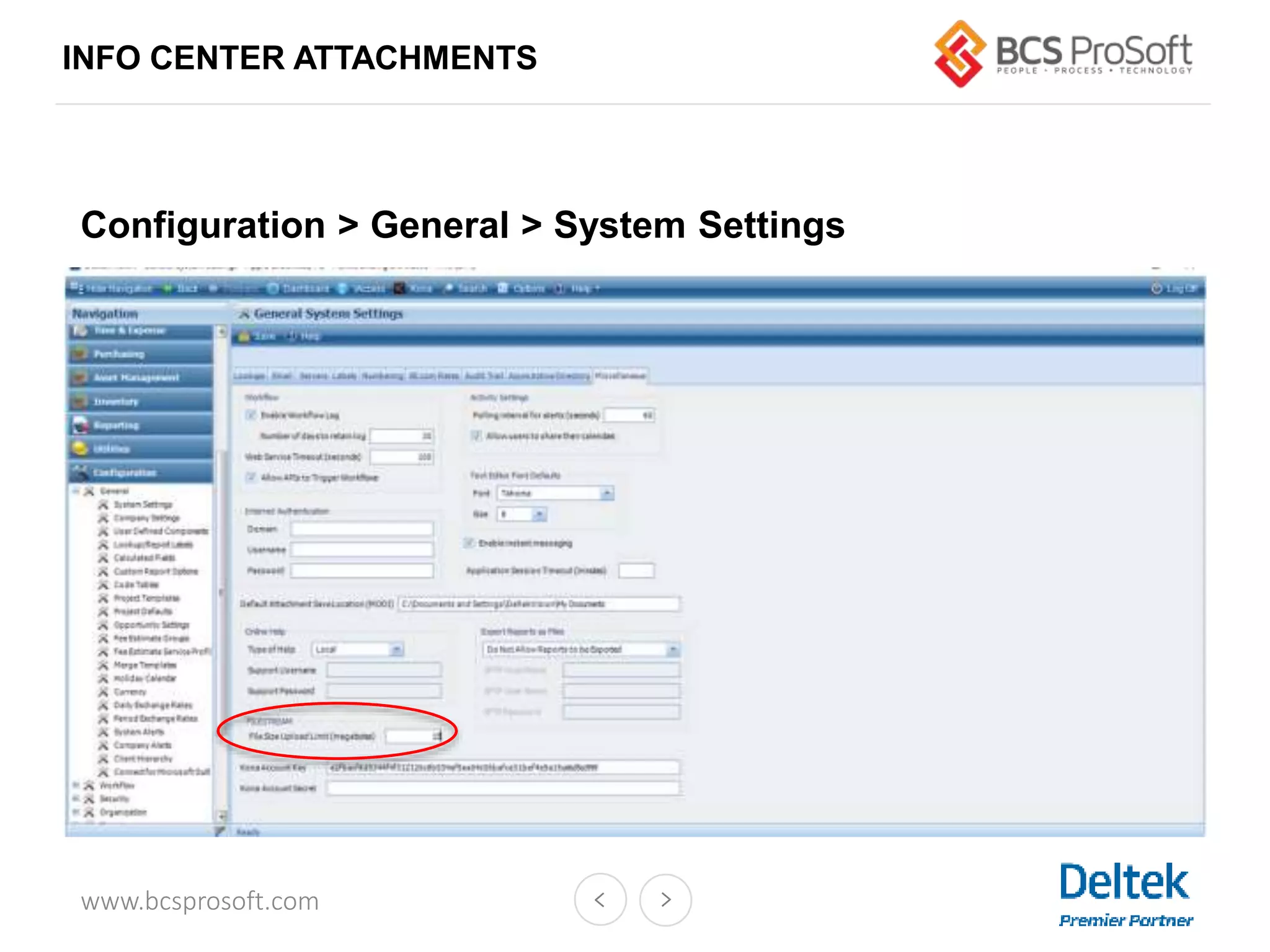The width and height of the screenshot is (1270, 952).
Task: Click the Currency tree icon
Action: [x=103, y=692]
